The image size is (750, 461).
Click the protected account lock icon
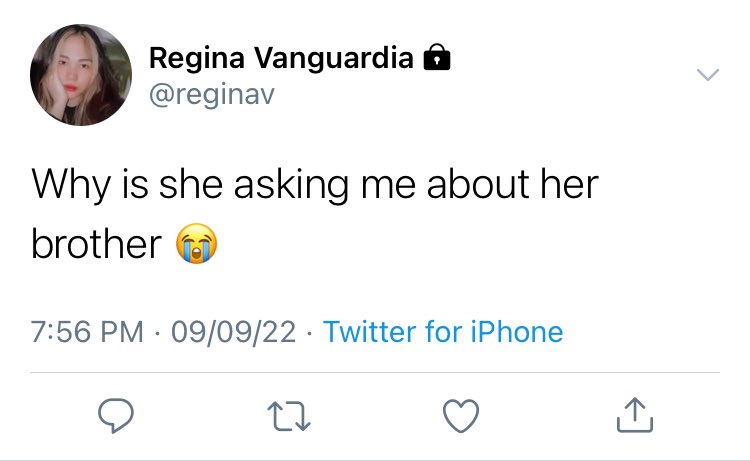click(x=437, y=57)
